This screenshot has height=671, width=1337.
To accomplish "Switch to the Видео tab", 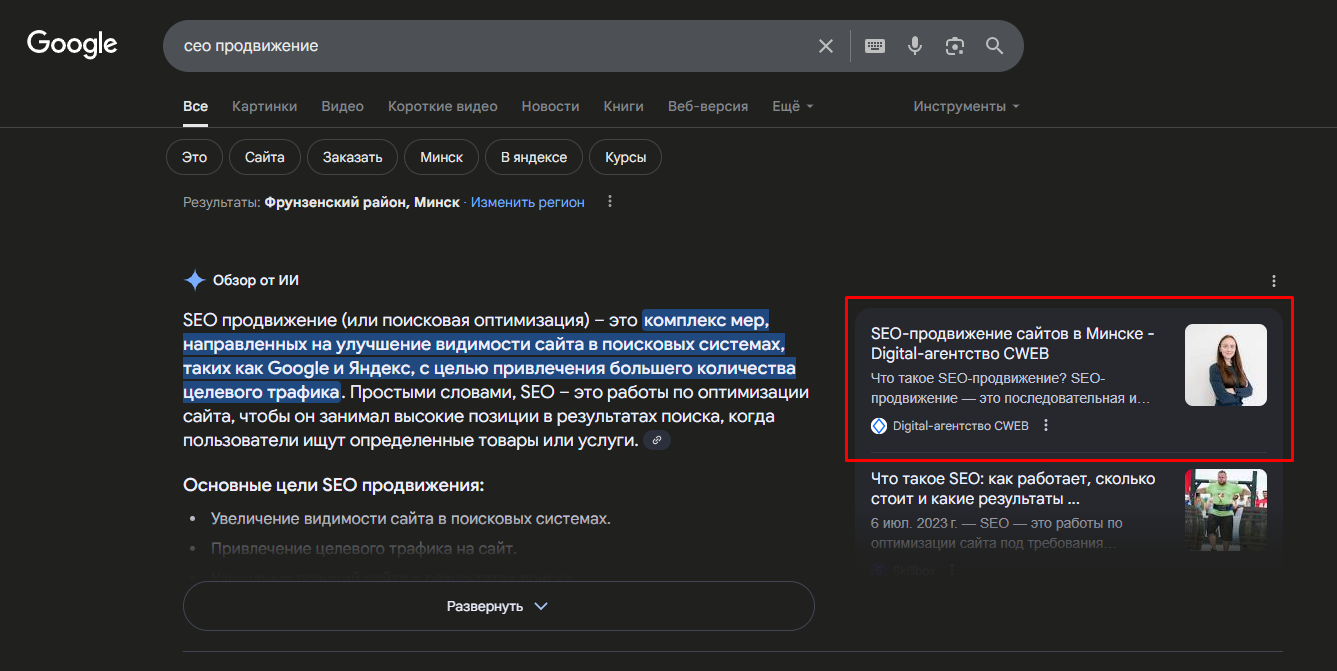I will tap(343, 106).
